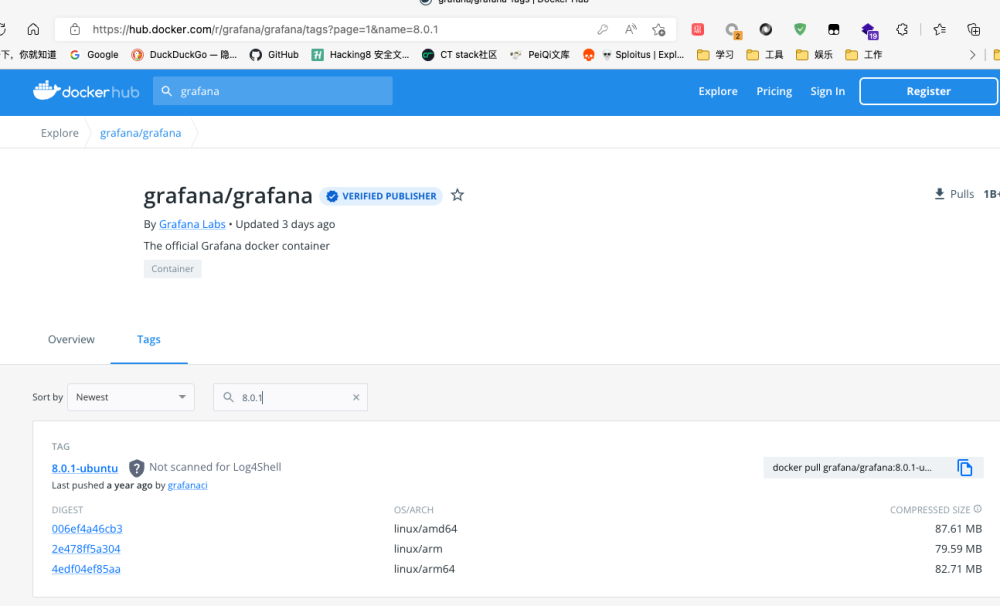The image size is (1000, 606).
Task: Open the Pricing page
Action: coord(774,91)
